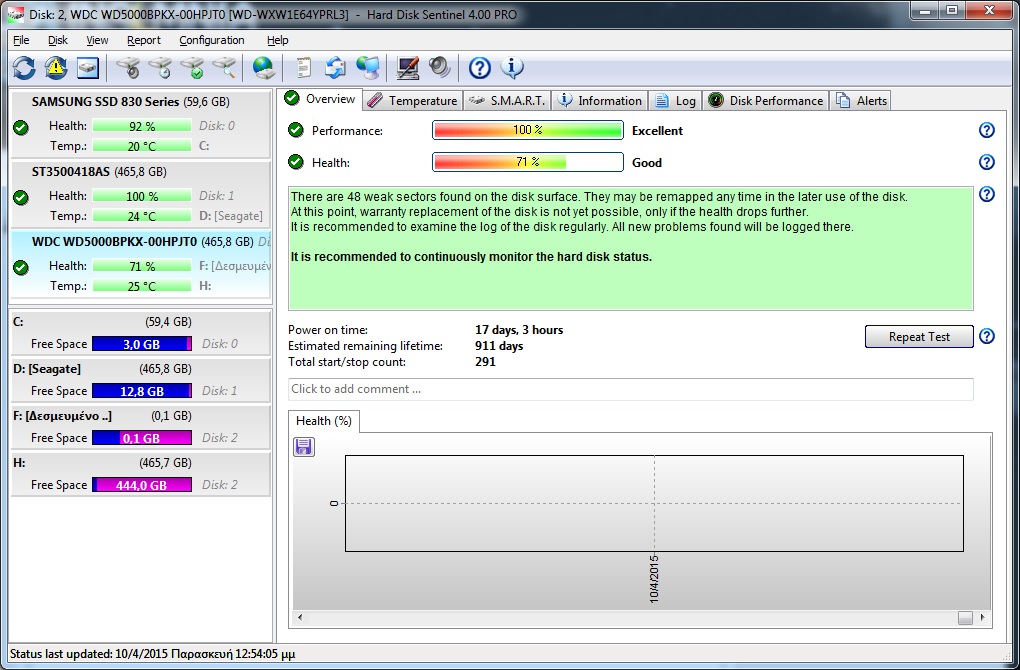The height and width of the screenshot is (670, 1020).
Task: Click the toolbar info bubble icon
Action: tap(512, 68)
